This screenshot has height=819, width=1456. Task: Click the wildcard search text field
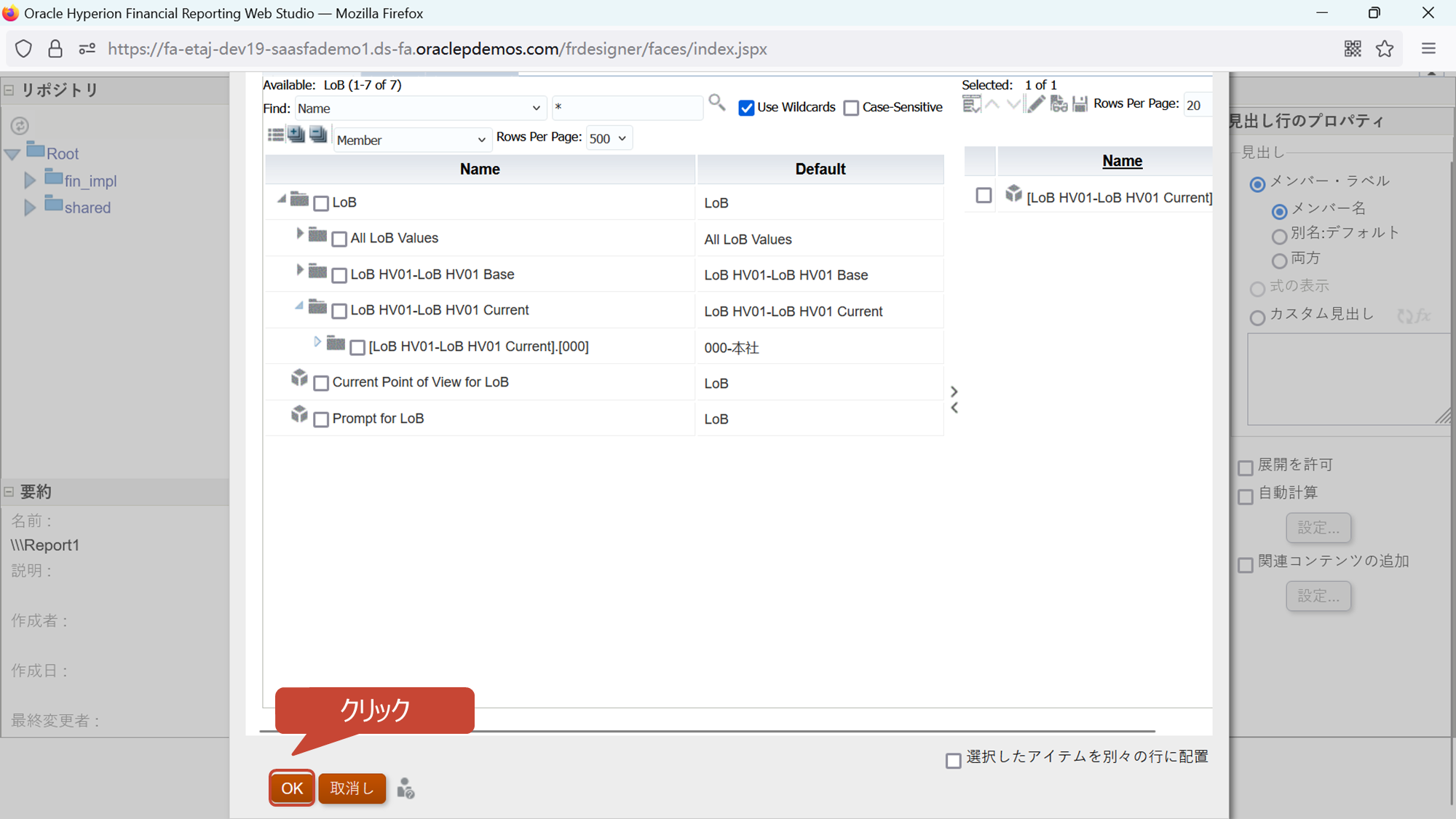pos(626,108)
